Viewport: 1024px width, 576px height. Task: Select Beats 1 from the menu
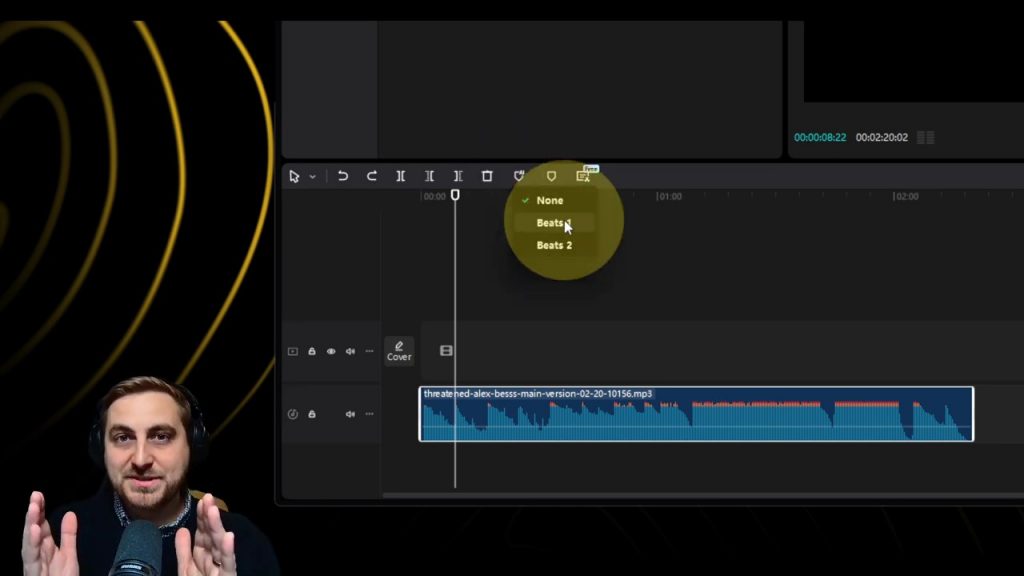pyautogui.click(x=553, y=223)
